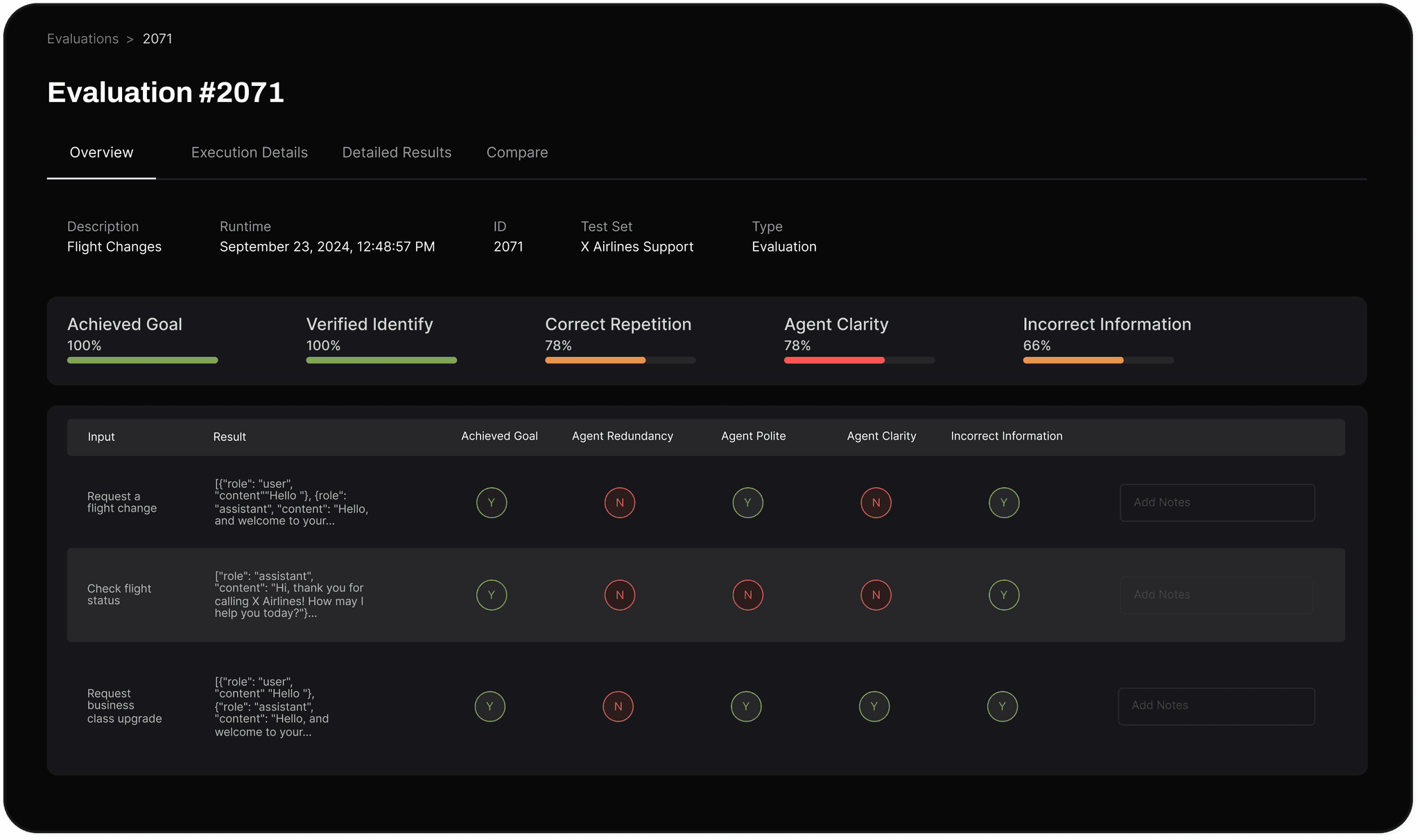Open result text for Check flight status row
1420x840 pixels.
(x=289, y=595)
